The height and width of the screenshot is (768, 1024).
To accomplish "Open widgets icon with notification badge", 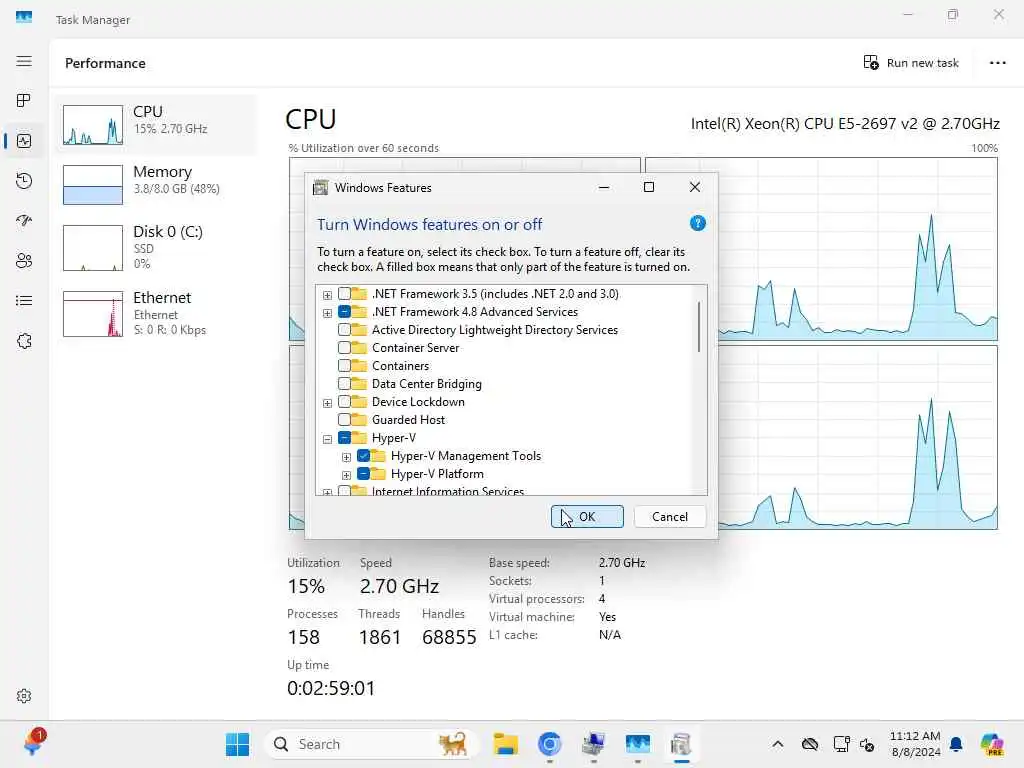I will [x=33, y=743].
